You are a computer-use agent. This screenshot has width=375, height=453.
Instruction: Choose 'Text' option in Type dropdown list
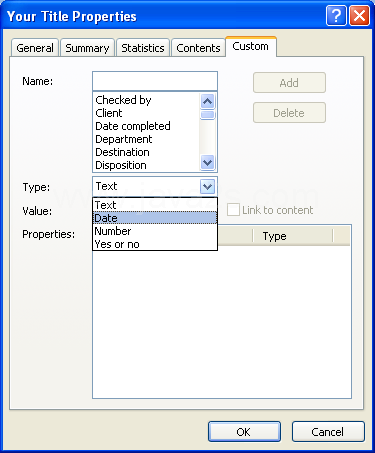(x=155, y=205)
